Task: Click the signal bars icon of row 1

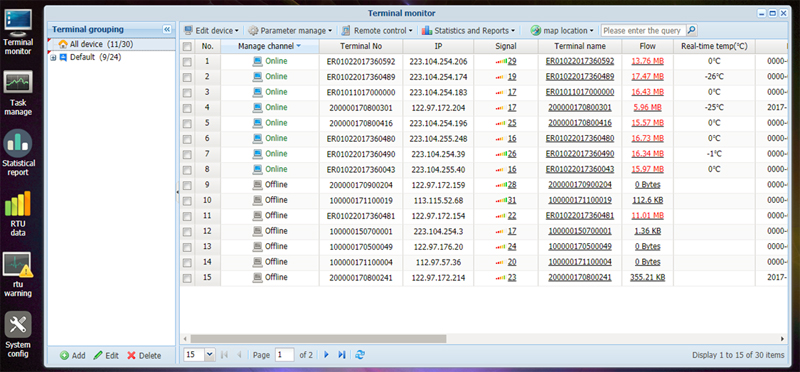Action: tap(502, 62)
